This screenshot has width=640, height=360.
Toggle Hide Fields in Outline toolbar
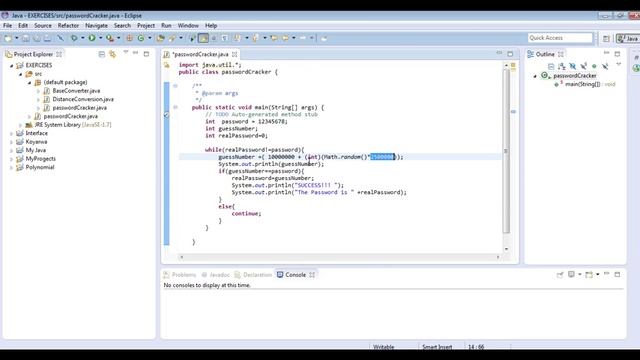point(573,66)
